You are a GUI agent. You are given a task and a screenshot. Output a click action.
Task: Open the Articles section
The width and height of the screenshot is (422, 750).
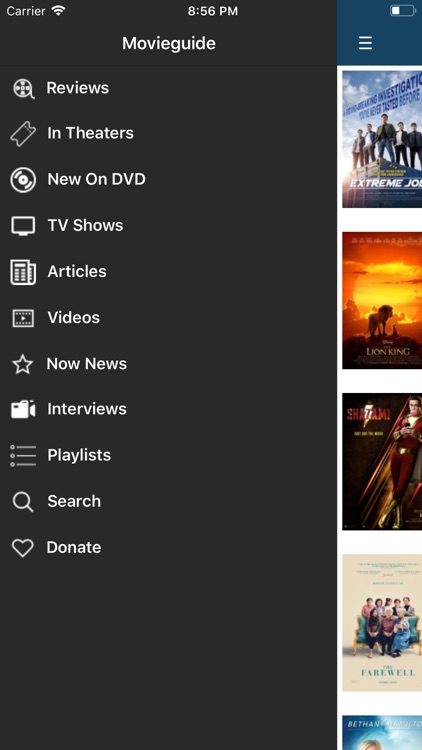pyautogui.click(x=77, y=272)
